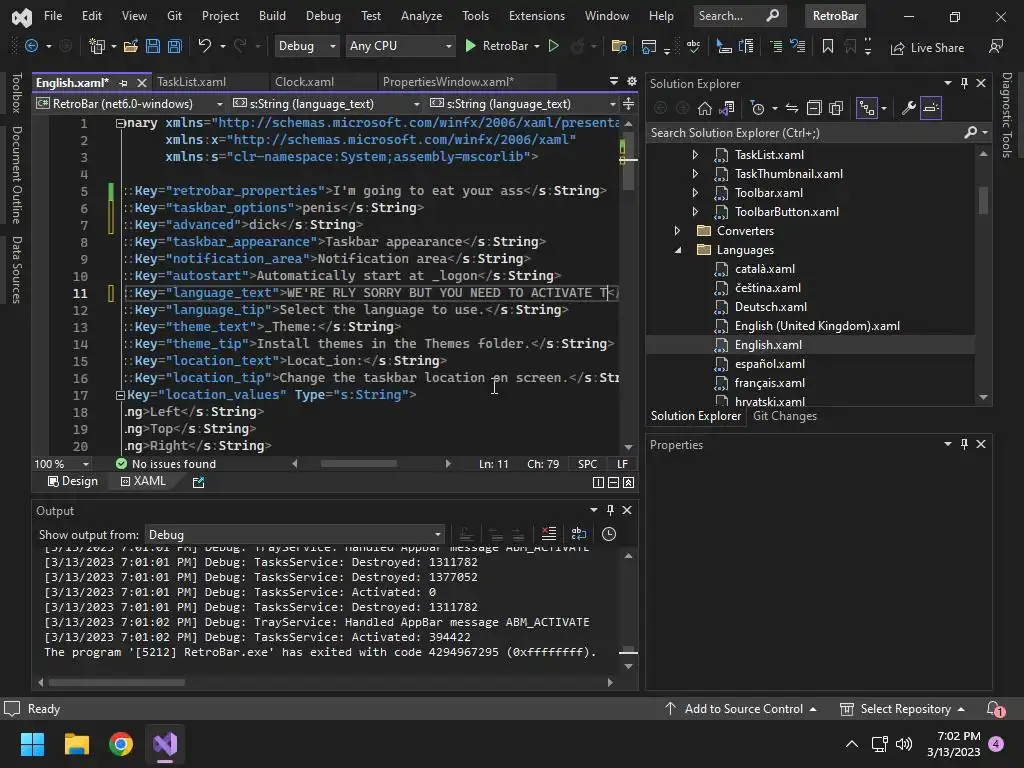1024x768 pixels.
Task: Open the File menu
Action: pos(53,16)
